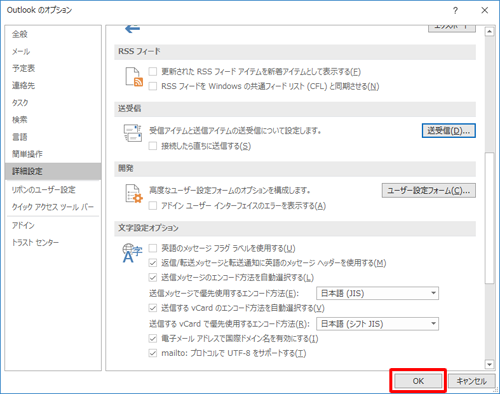The width and height of the screenshot is (500, 394).
Task: Open リボンのユーザー設定 category
Action: click(53, 190)
